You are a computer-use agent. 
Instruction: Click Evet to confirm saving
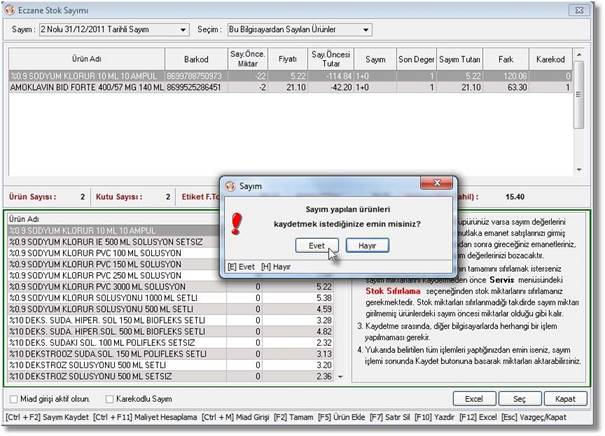coord(316,245)
